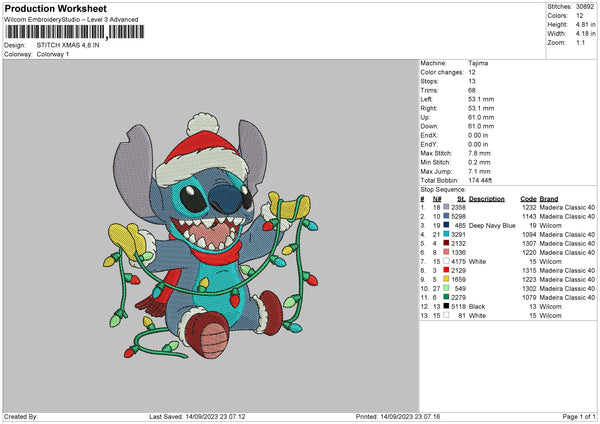
Task: Click the Stitch Christmas embroidery design preview
Action: 211,235
